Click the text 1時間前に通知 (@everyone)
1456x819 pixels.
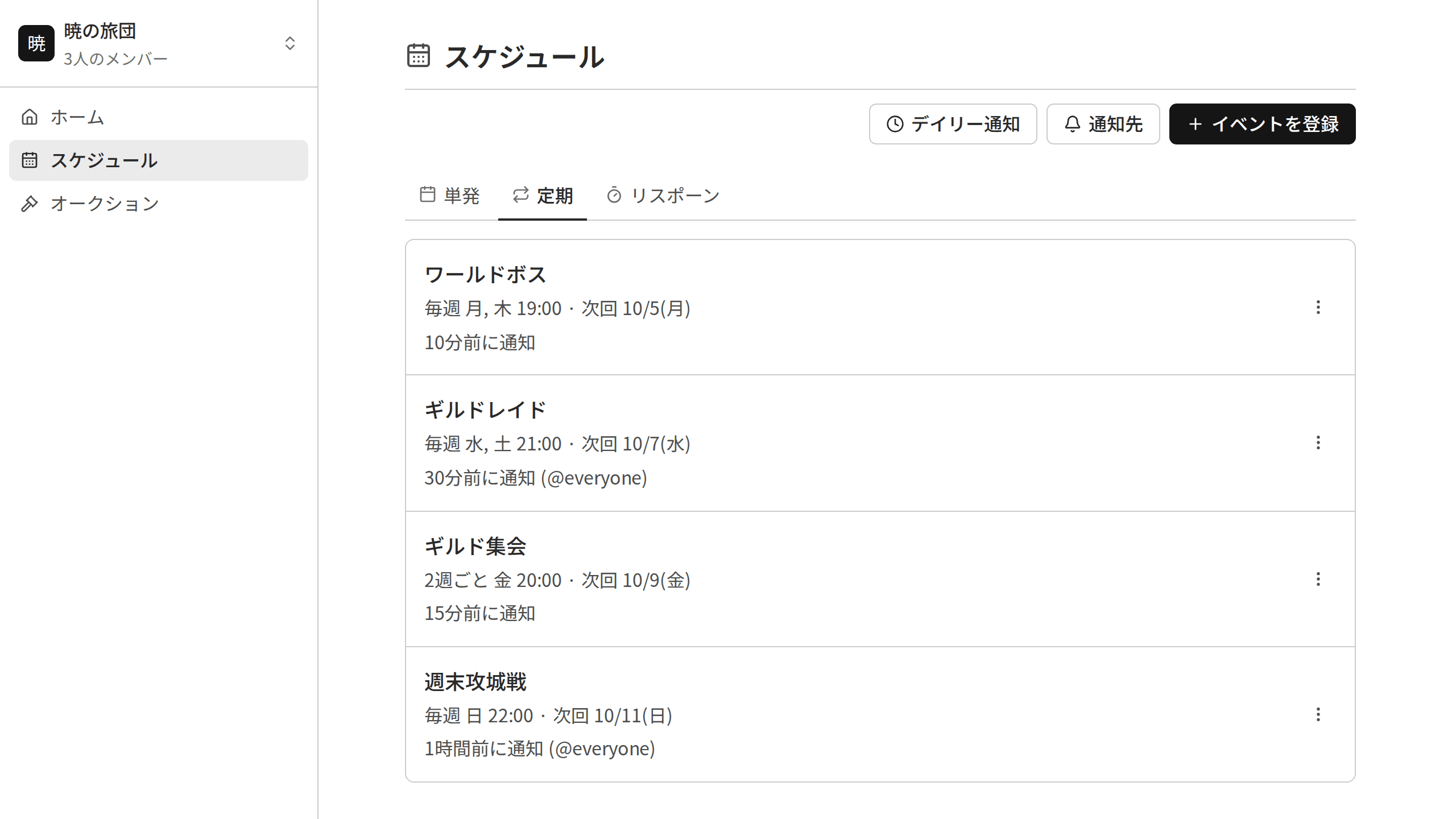[540, 748]
